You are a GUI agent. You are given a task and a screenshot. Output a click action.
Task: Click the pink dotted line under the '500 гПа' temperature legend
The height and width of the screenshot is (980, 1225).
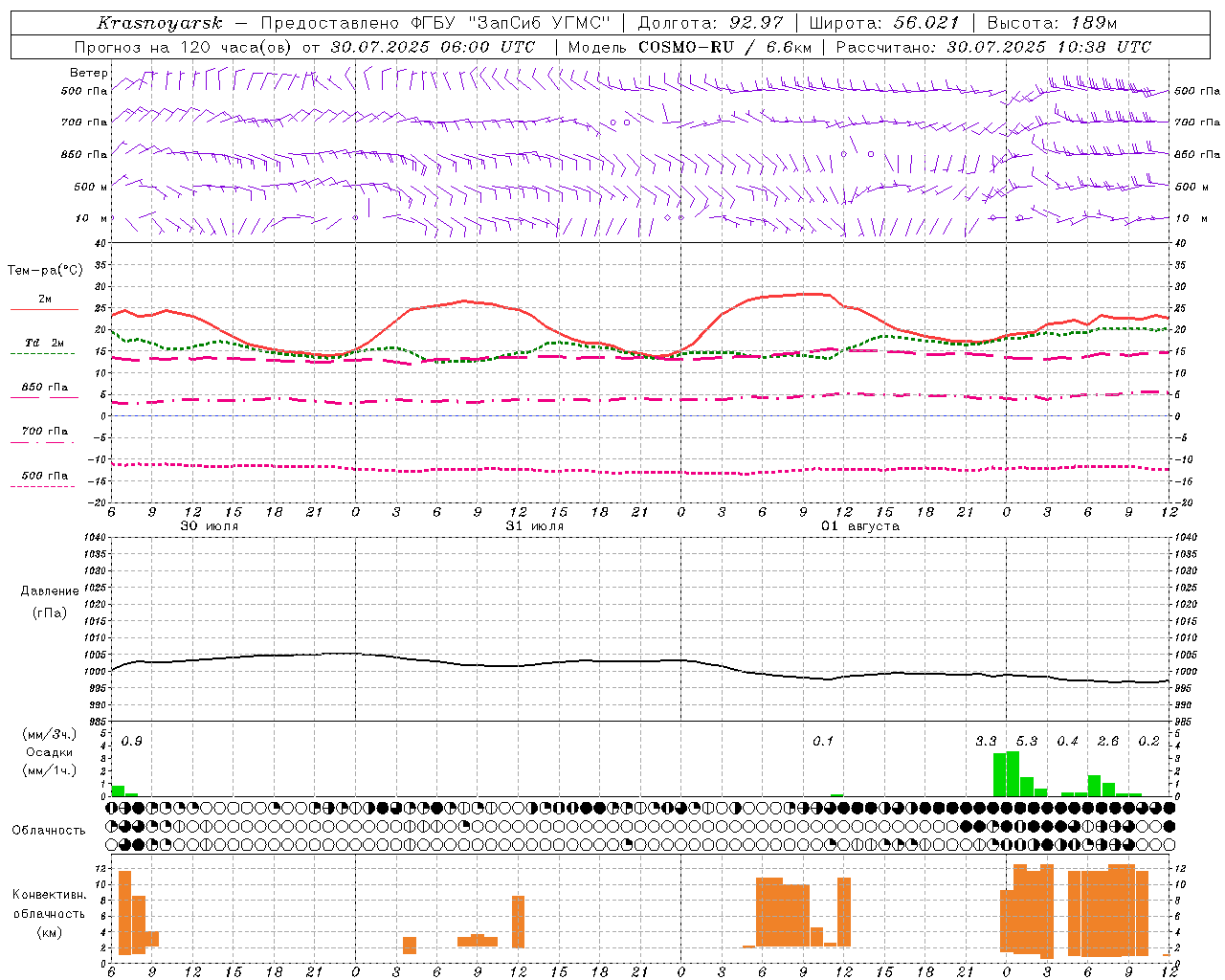pos(42,486)
